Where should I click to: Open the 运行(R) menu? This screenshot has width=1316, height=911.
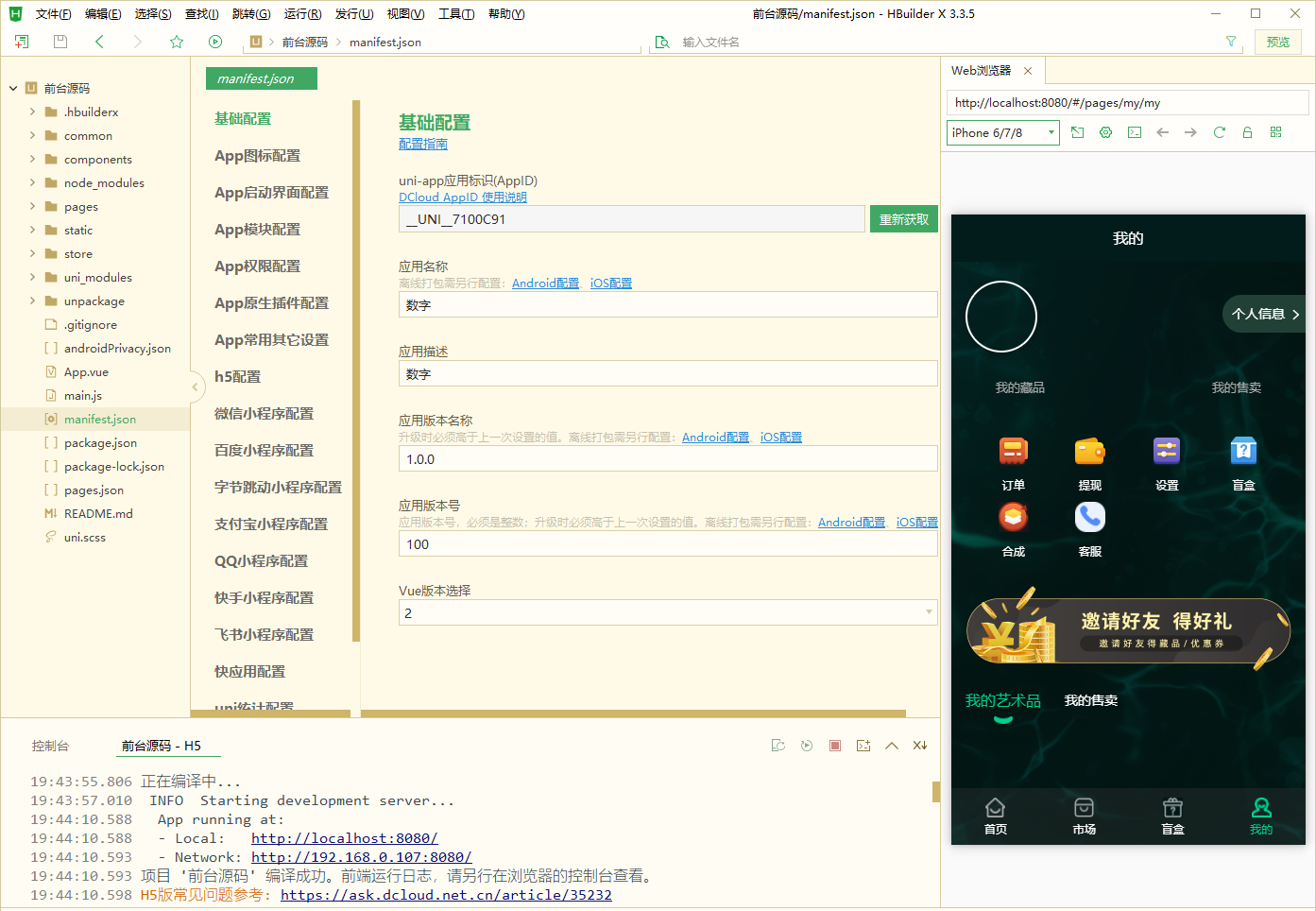[300, 13]
